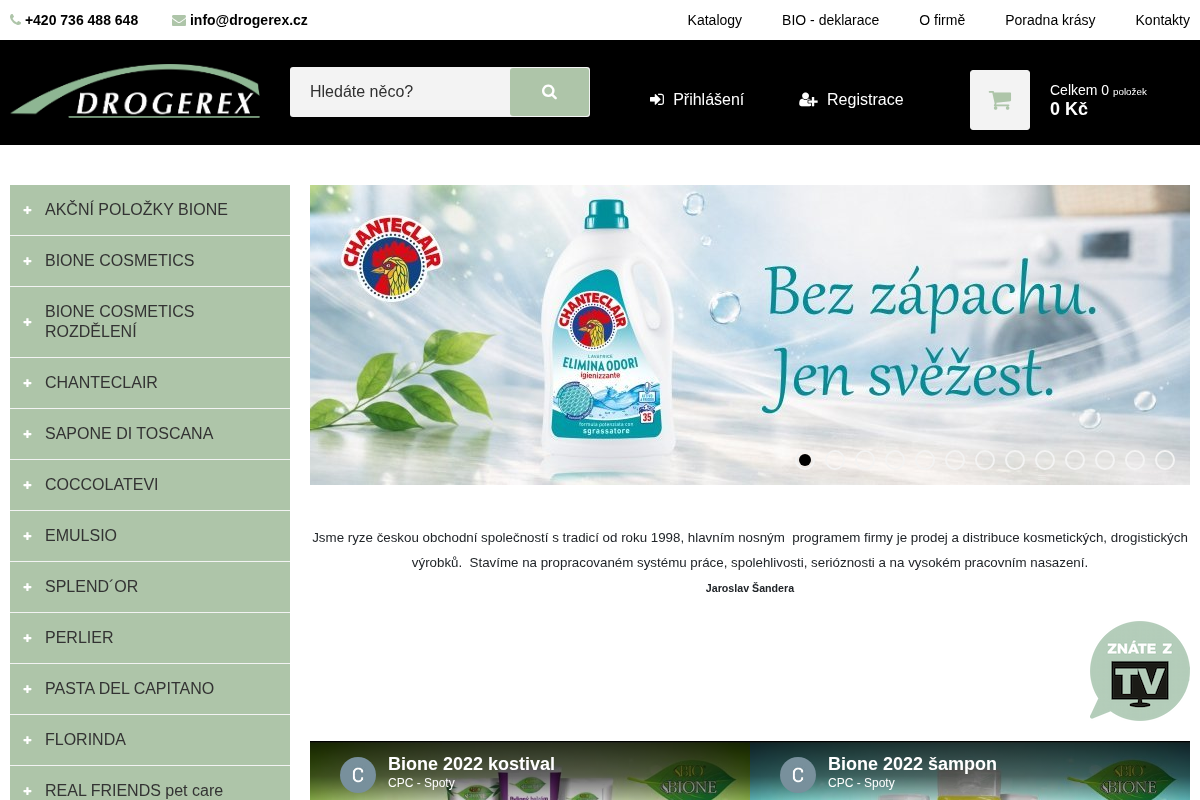Open the CHANTECLAIR category label

click(101, 383)
